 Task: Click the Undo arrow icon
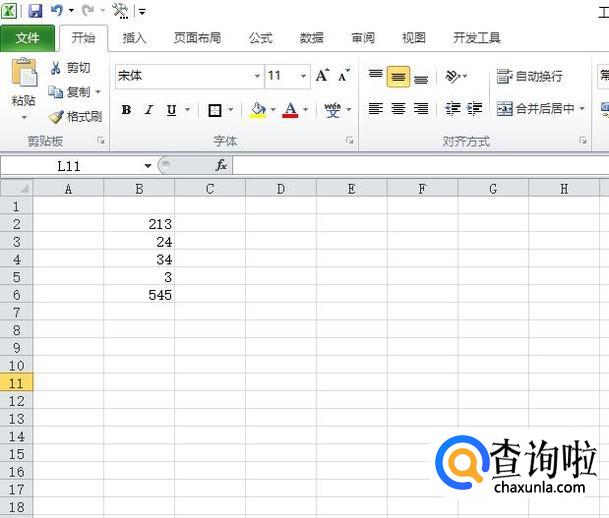tap(56, 10)
